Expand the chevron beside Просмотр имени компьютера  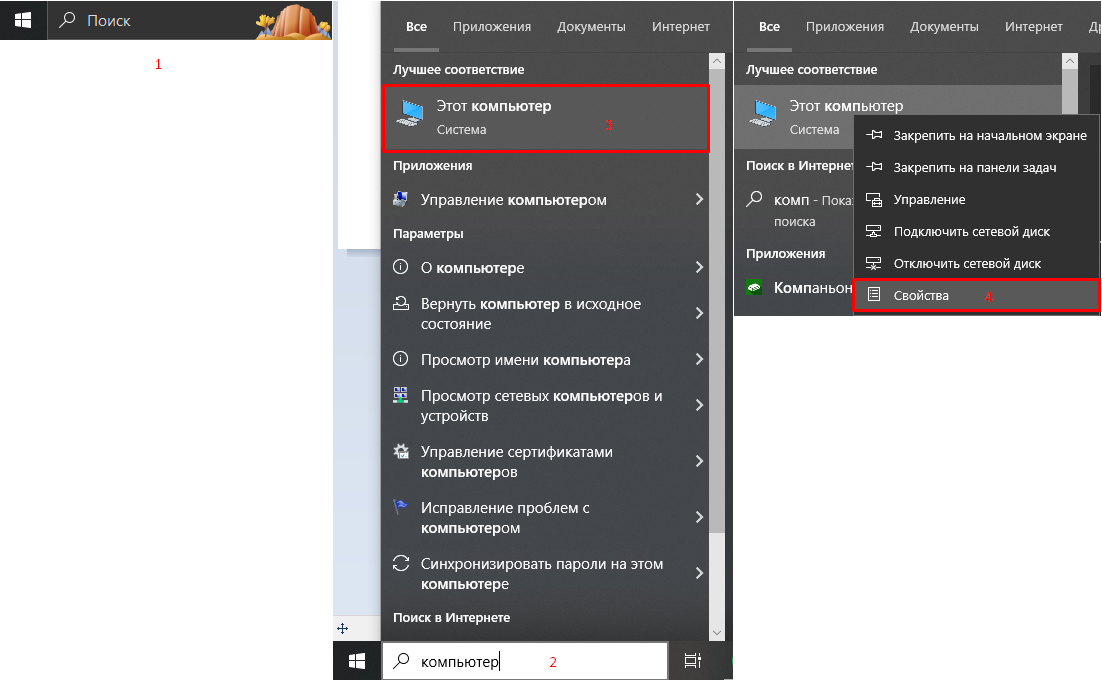(x=698, y=360)
